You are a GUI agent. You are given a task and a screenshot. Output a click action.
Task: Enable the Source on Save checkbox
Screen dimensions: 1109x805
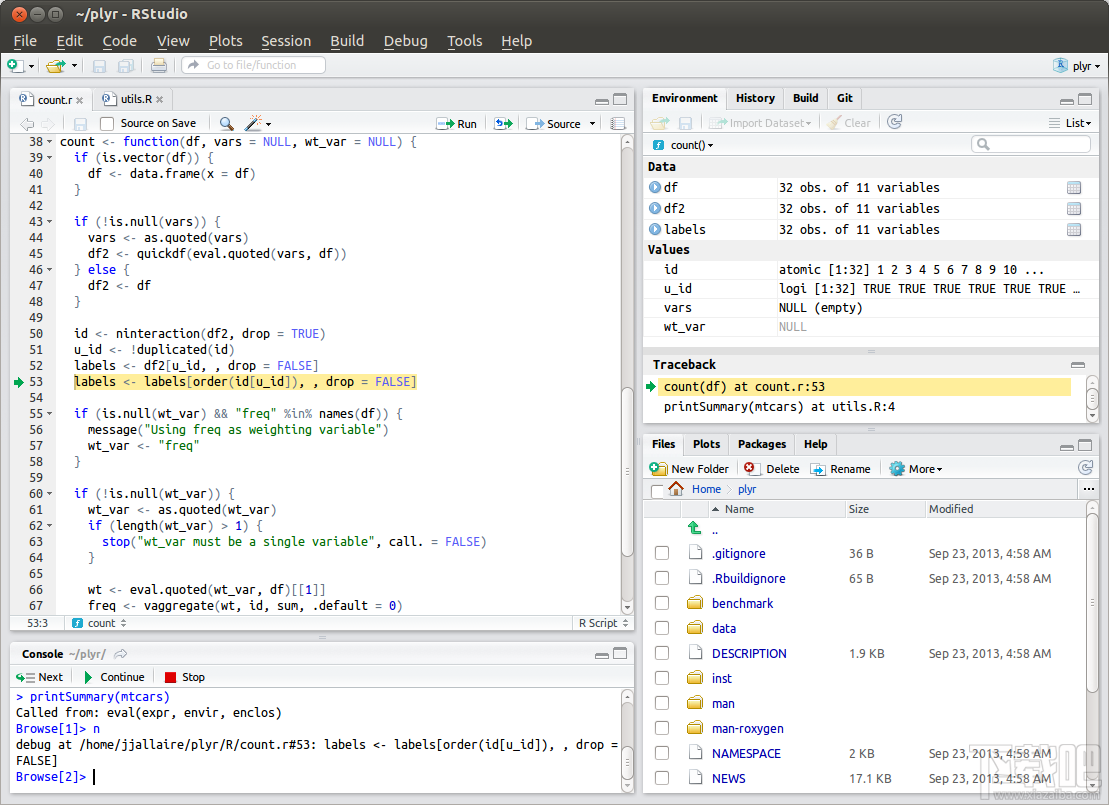coord(106,122)
